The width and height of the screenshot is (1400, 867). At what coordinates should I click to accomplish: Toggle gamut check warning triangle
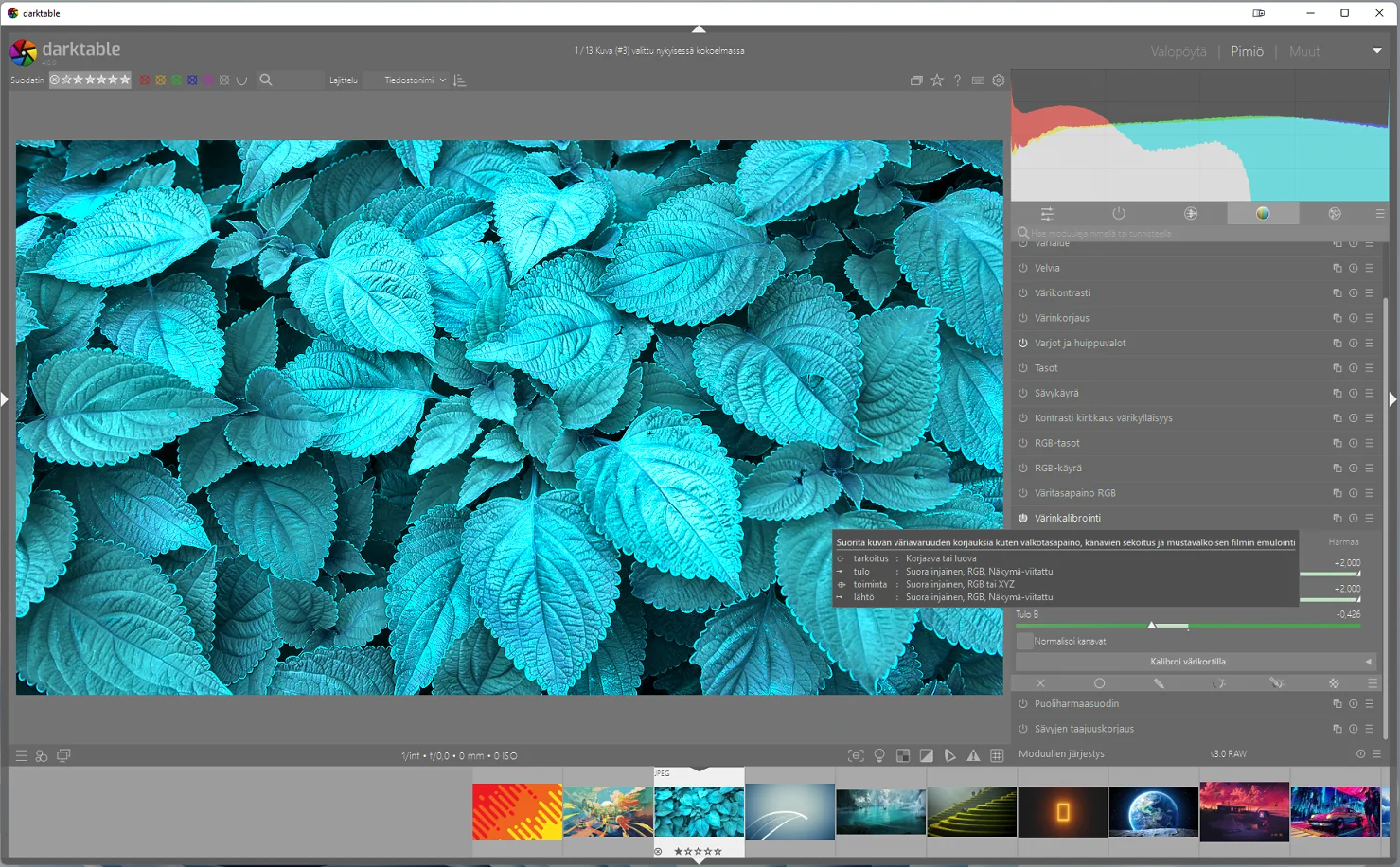click(973, 755)
